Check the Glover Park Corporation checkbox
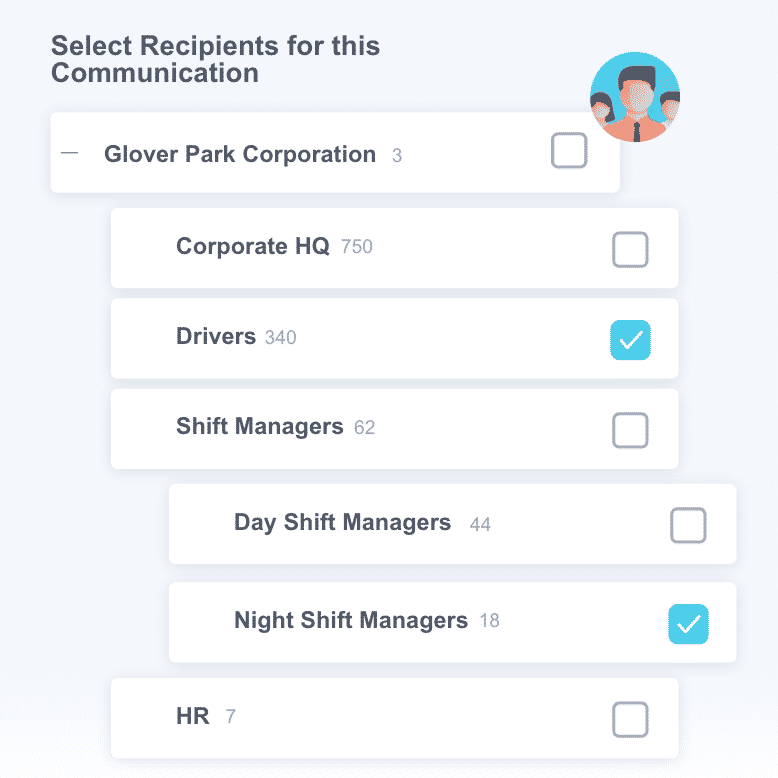 click(569, 152)
